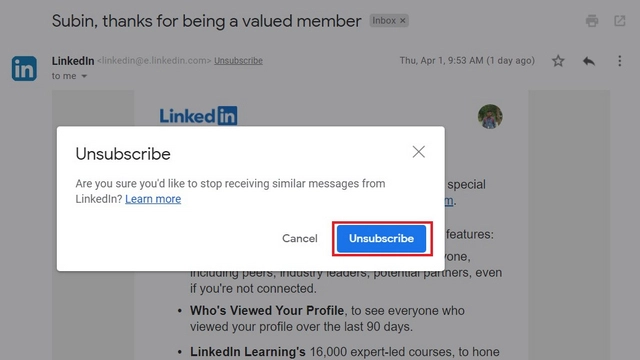
Task: Close the Unsubscribe dialog with X
Action: 418,152
